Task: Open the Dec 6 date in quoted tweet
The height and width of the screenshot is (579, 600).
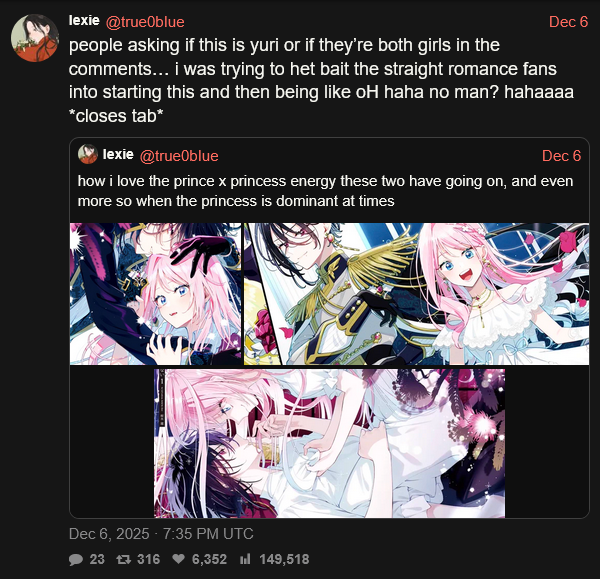Action: [x=561, y=156]
